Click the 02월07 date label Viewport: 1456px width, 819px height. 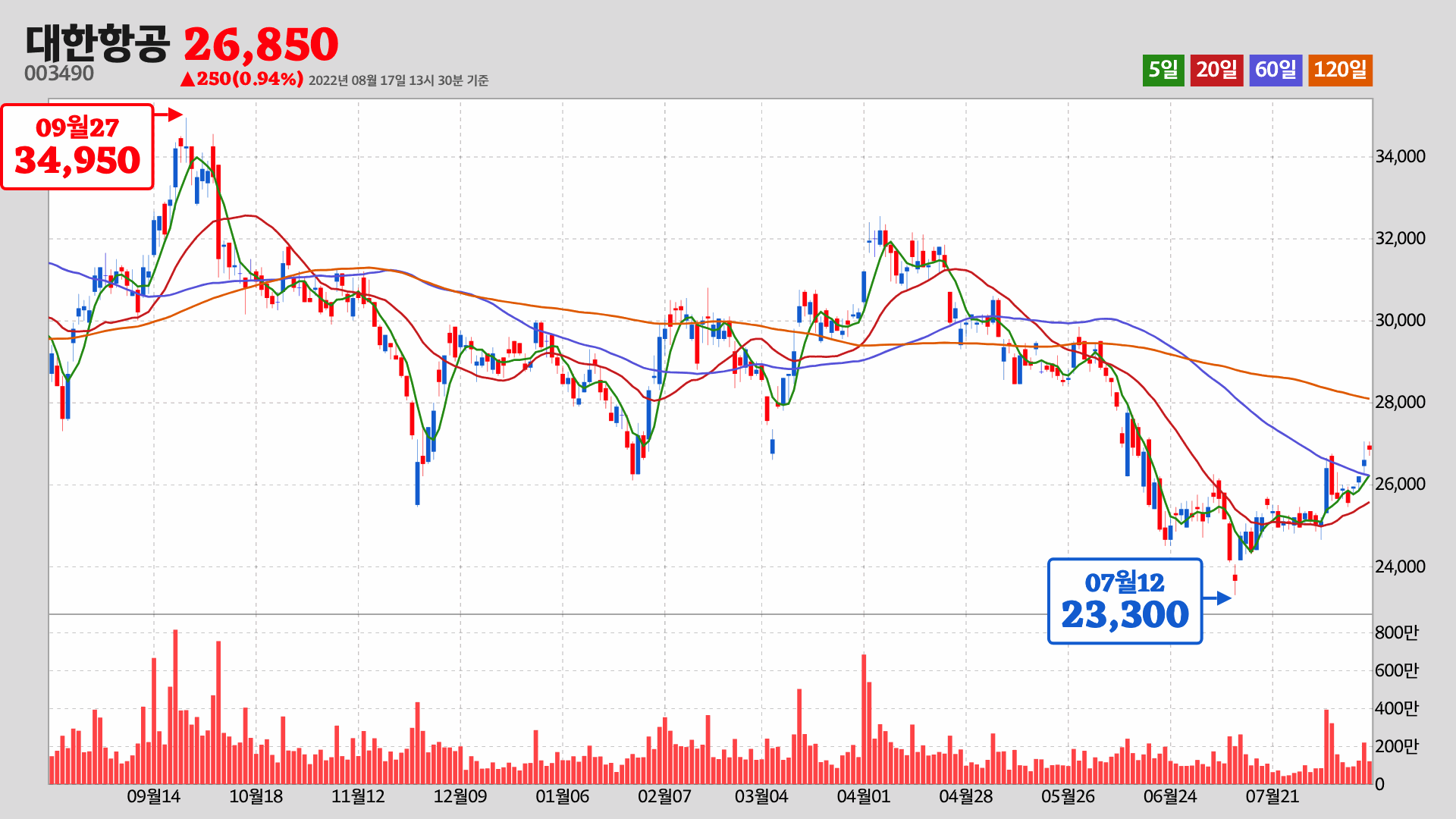point(664,797)
